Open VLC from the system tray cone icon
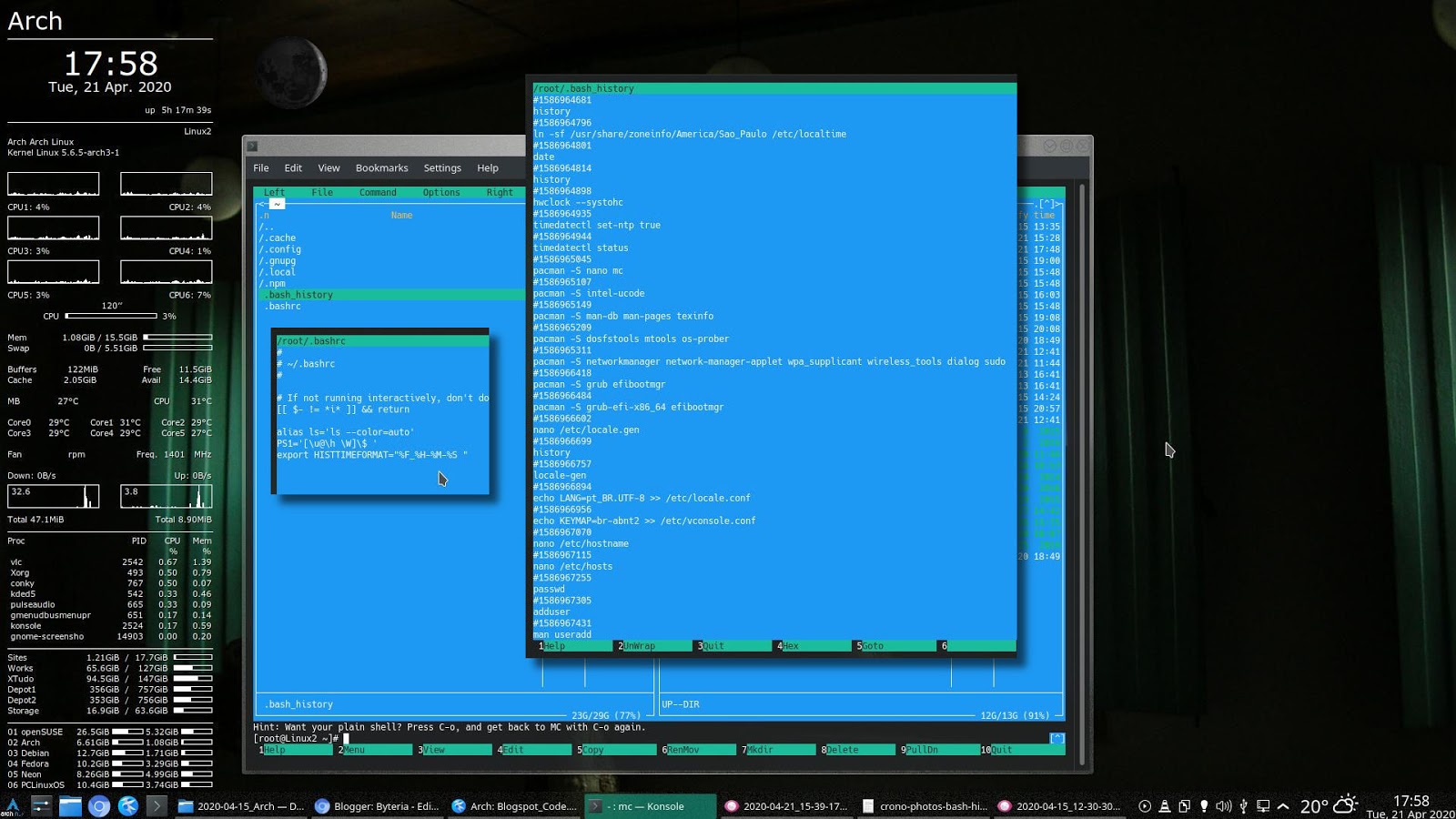This screenshot has width=1456, height=819. tap(1165, 806)
